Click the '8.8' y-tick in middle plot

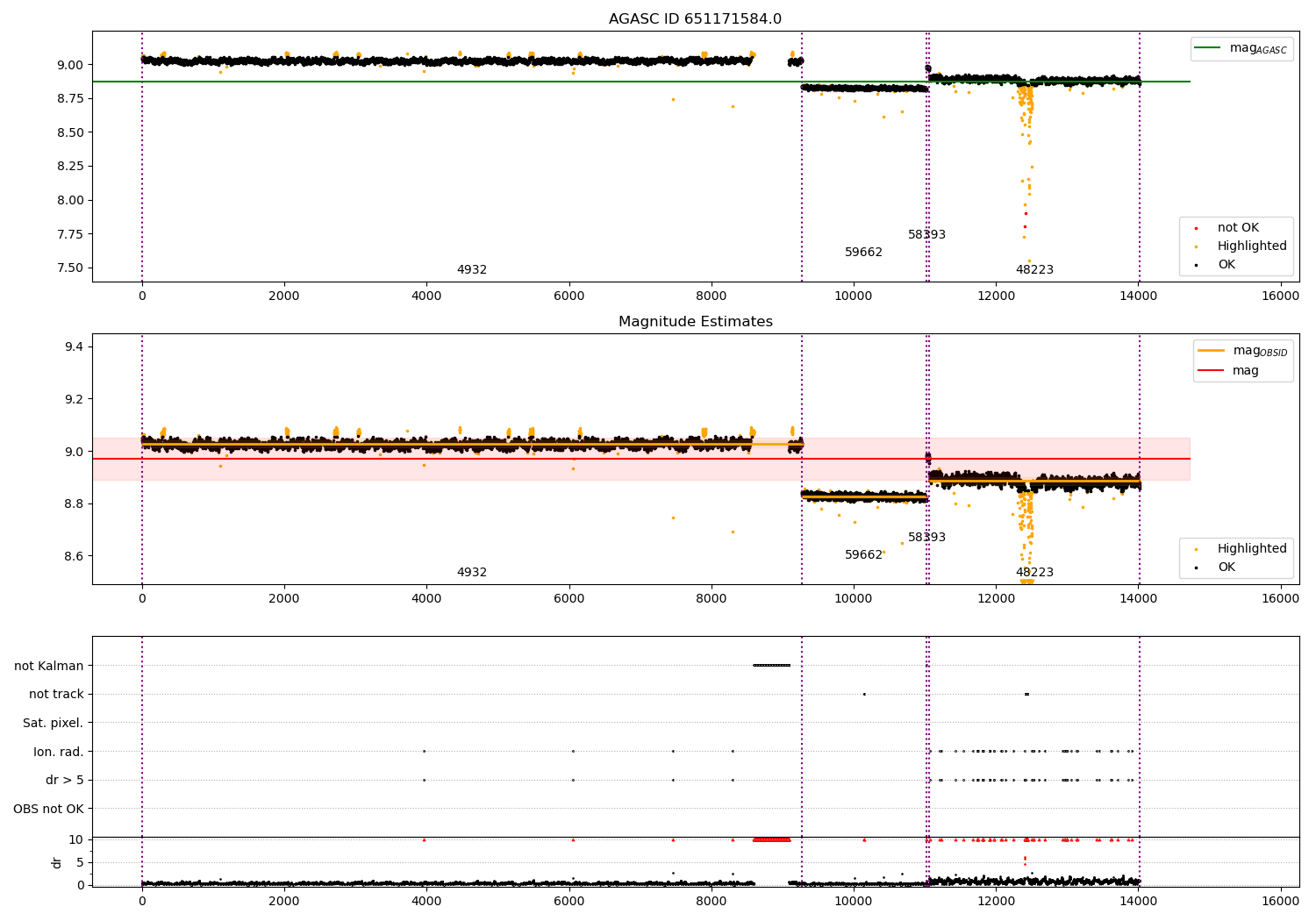[x=75, y=504]
